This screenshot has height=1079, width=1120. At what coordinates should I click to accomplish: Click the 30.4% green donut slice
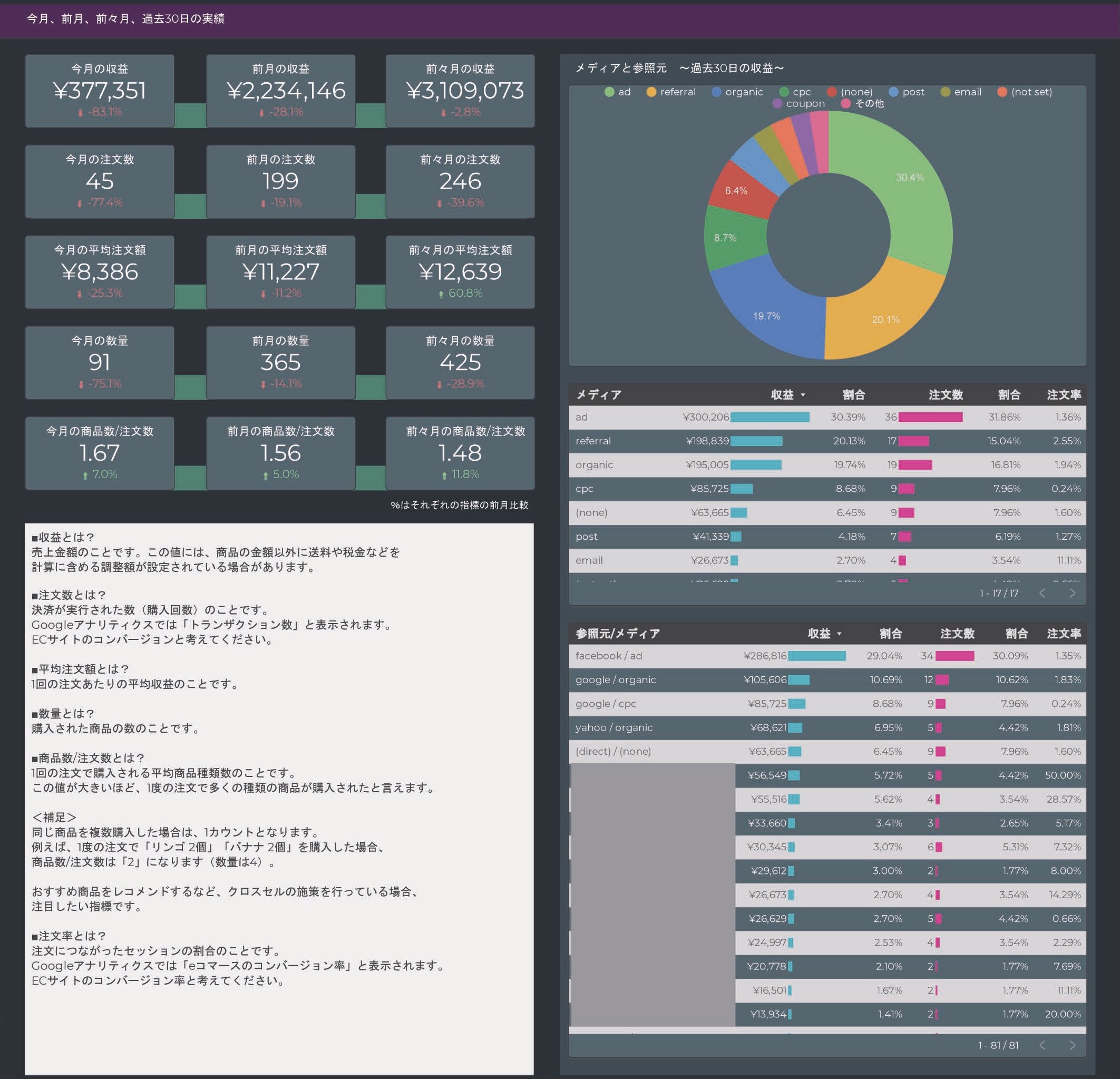coord(914,195)
